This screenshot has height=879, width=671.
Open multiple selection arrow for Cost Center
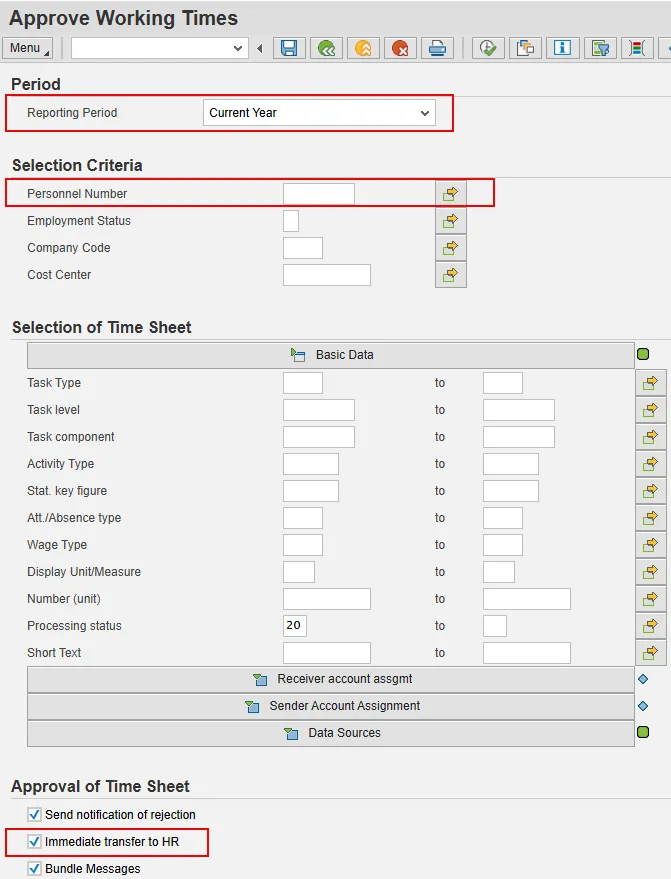pos(451,275)
